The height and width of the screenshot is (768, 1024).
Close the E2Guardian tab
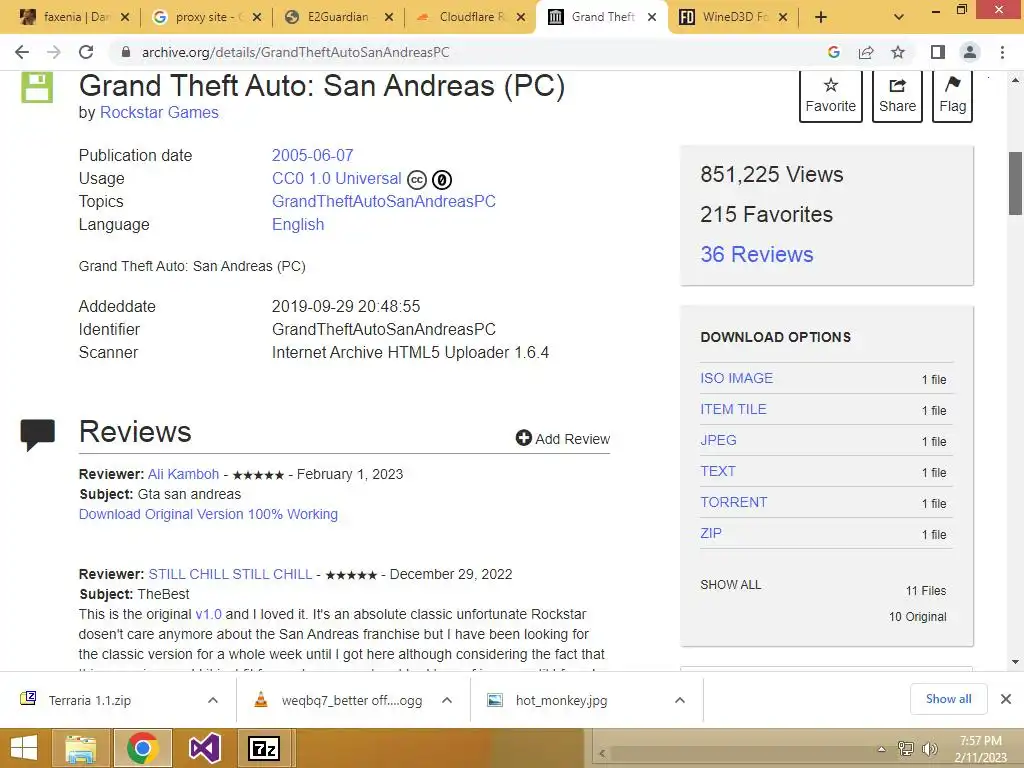(389, 17)
